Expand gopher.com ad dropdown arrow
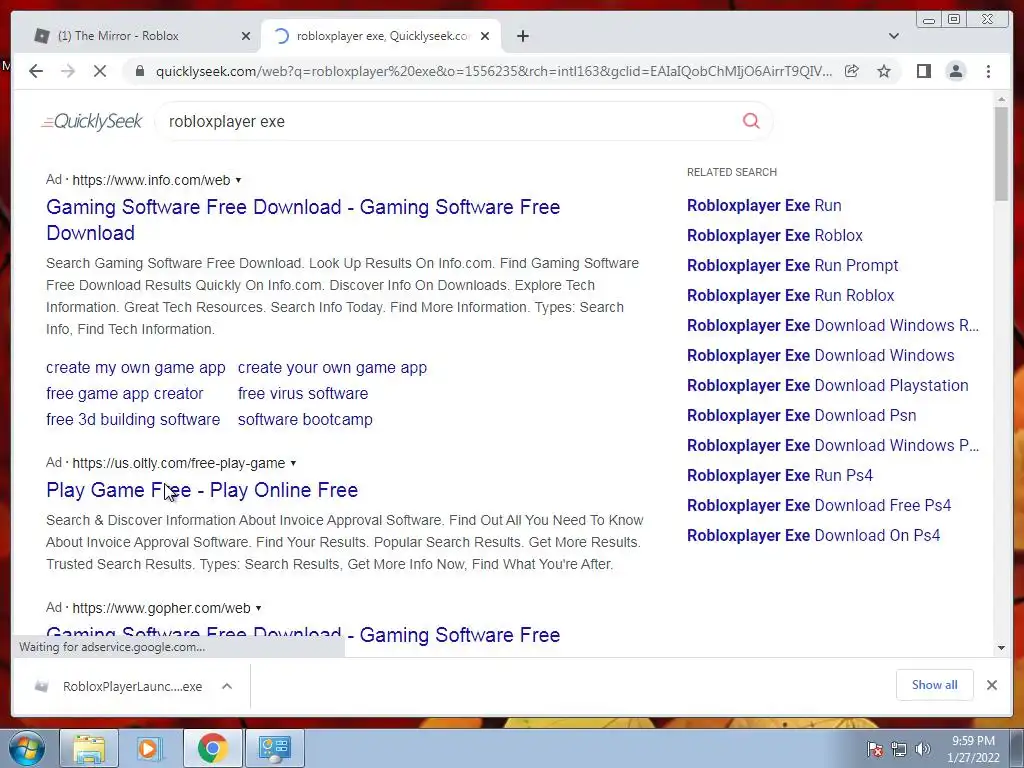Viewport: 1024px width, 768px height. 259,608
